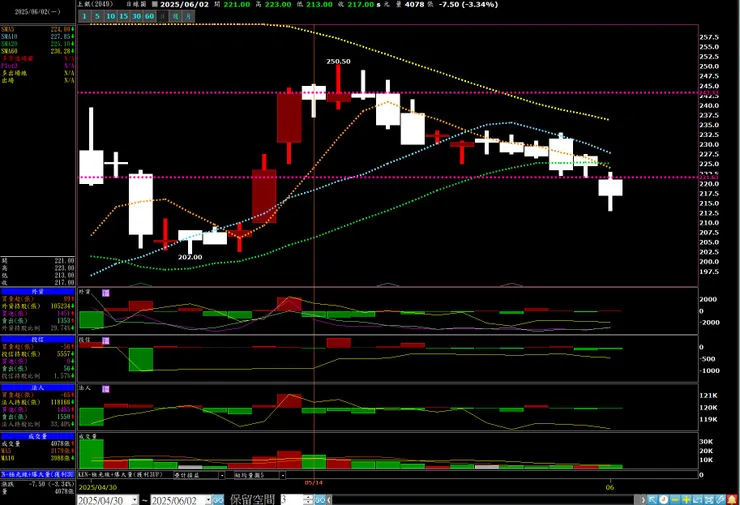Switch chart to 15-minute interval
This screenshot has height=505, width=740.
tap(123, 16)
